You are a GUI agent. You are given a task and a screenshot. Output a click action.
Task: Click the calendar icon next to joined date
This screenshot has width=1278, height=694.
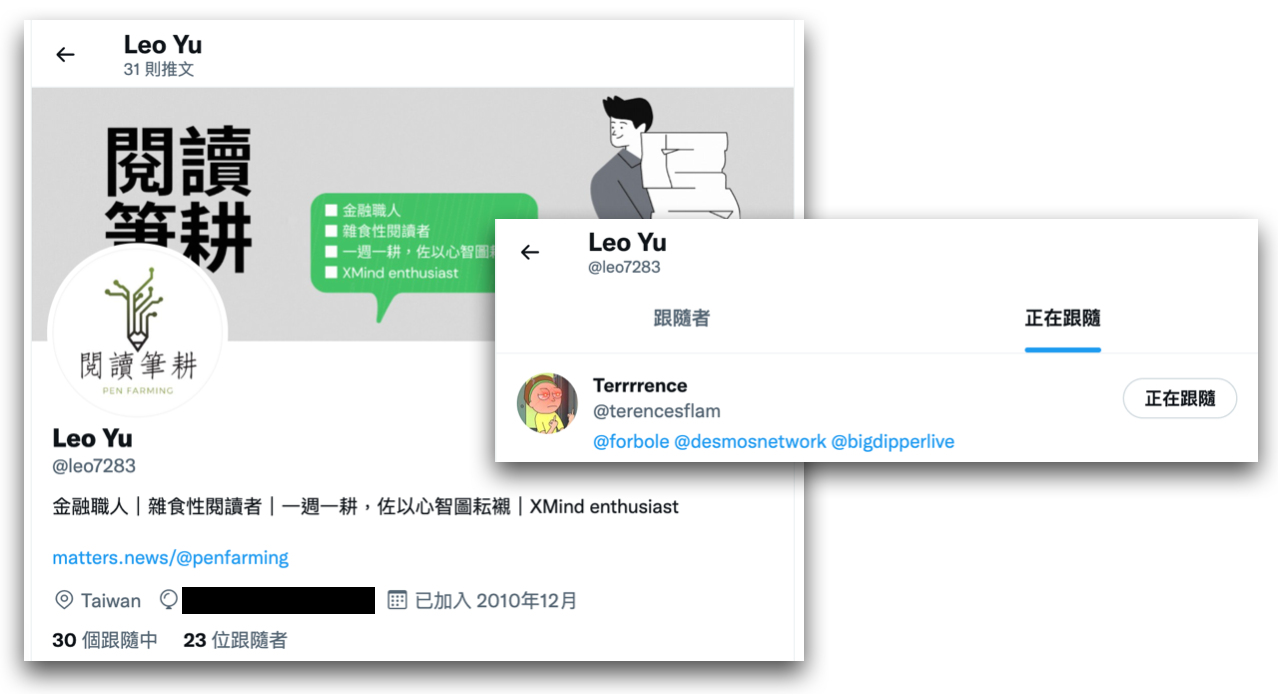click(x=397, y=600)
